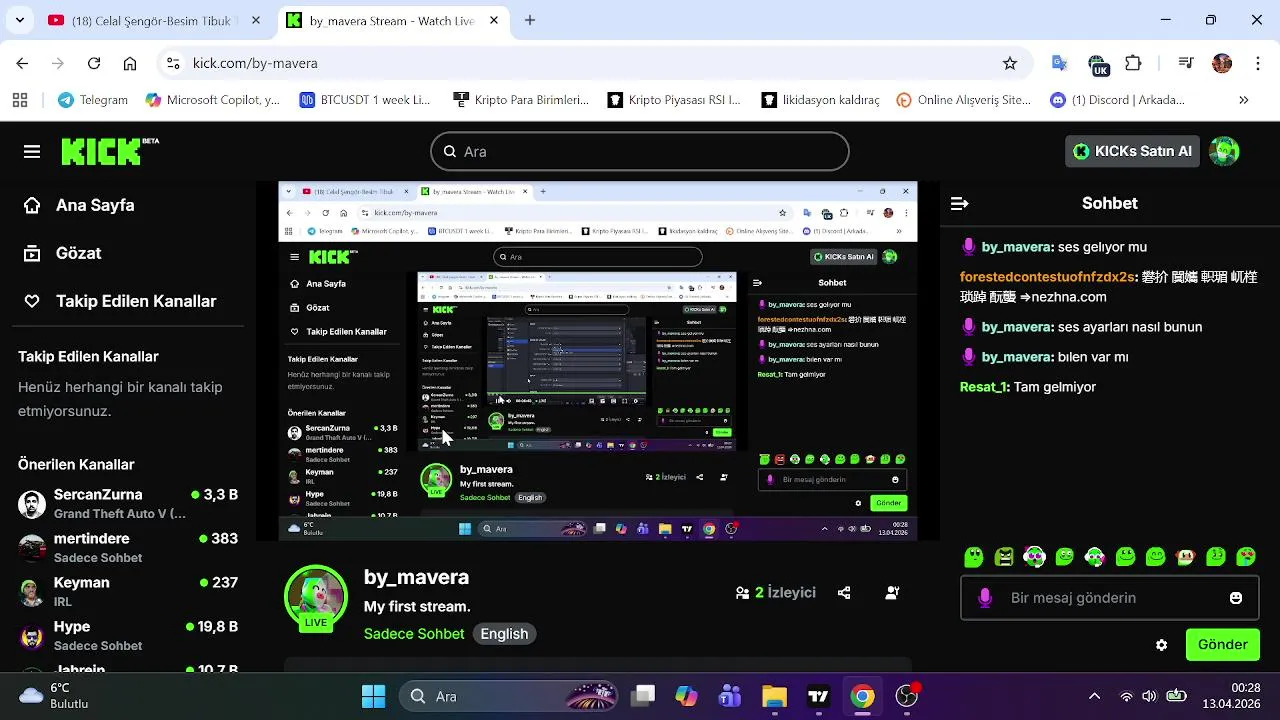This screenshot has width=1280, height=720.
Task: Close the by_mavera Stream tab
Action: coord(492,20)
